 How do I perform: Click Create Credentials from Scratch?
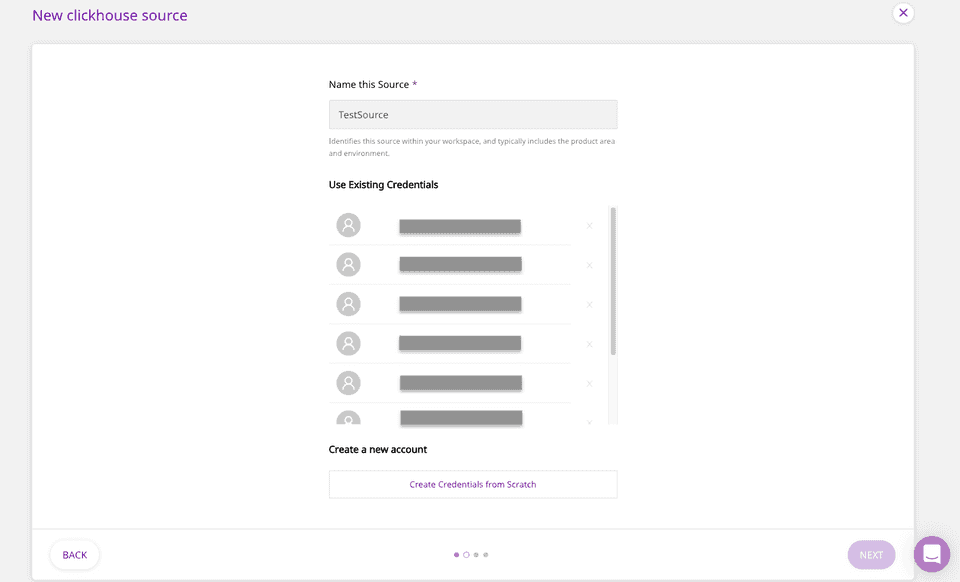[x=473, y=484]
